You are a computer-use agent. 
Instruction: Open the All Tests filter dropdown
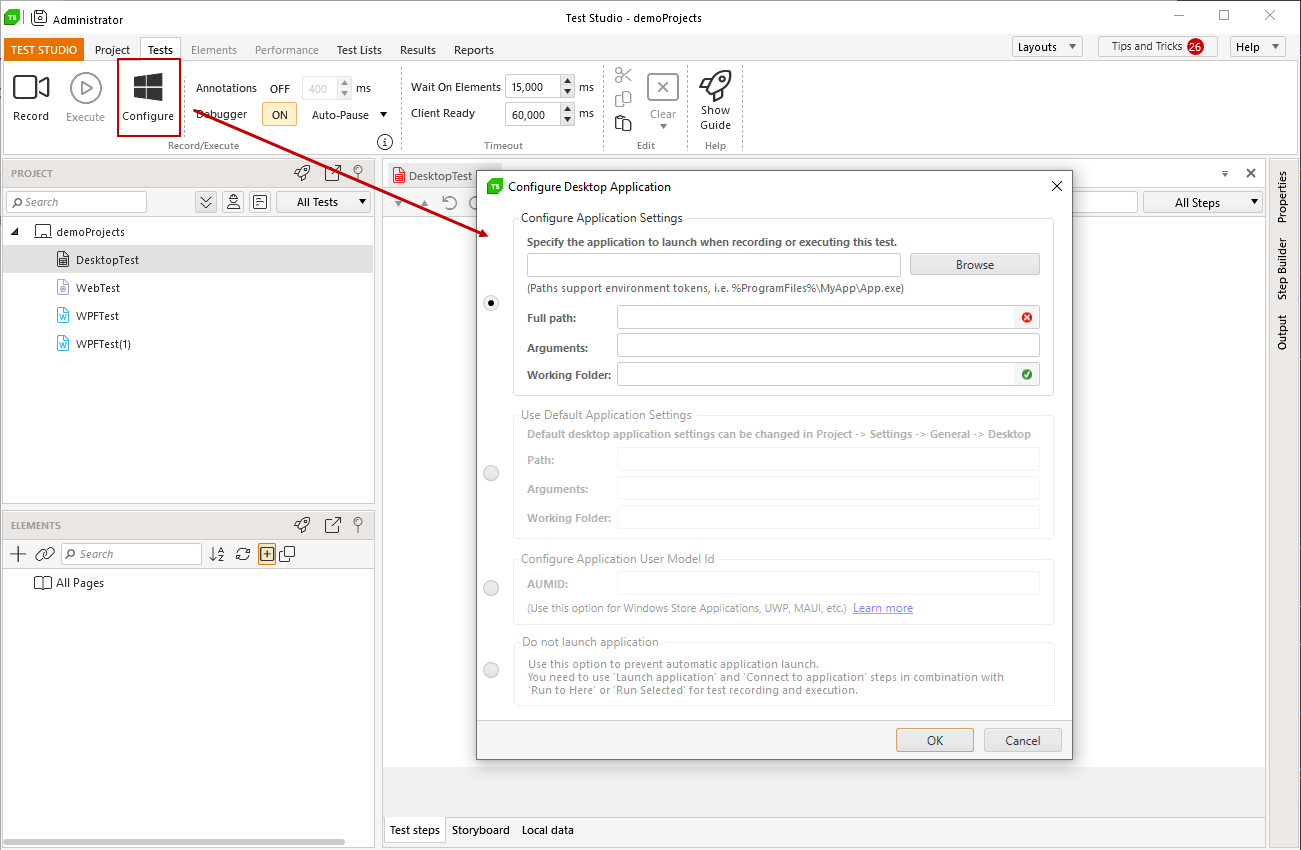pyautogui.click(x=321, y=202)
